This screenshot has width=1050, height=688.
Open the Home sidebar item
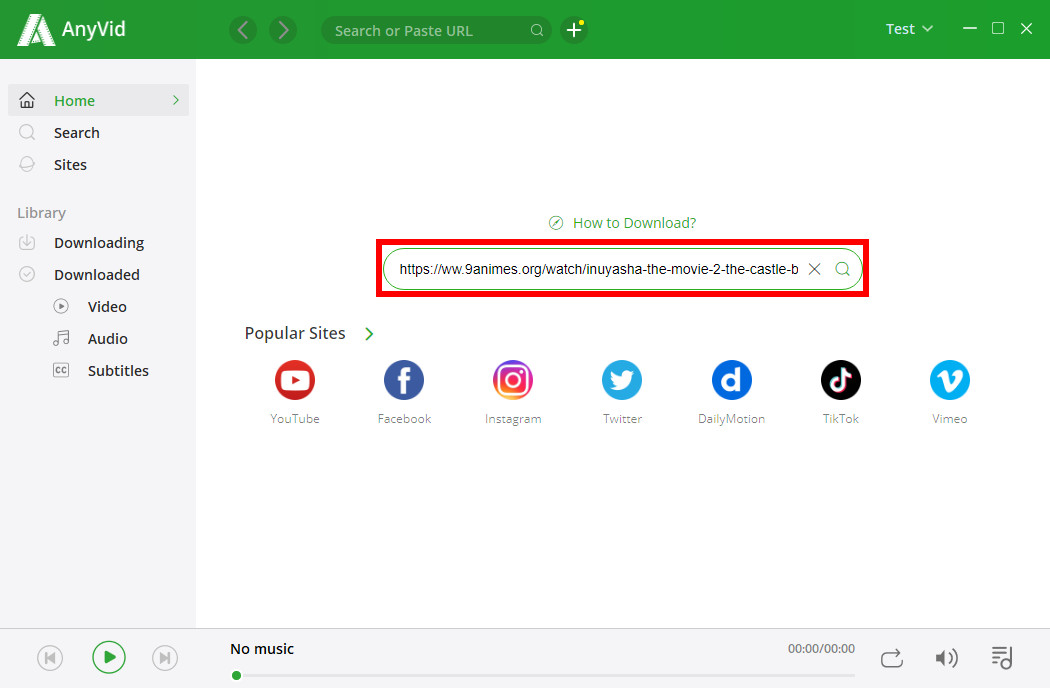coord(98,100)
